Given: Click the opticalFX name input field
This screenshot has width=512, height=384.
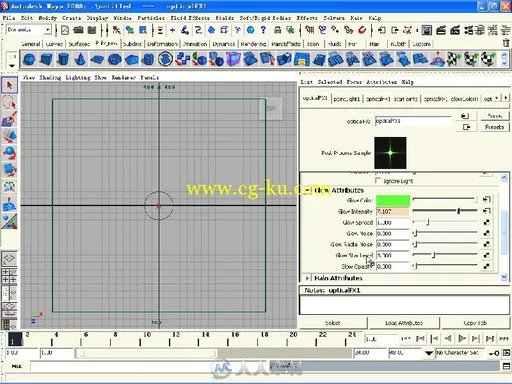Looking at the screenshot, I should click(x=413, y=121).
